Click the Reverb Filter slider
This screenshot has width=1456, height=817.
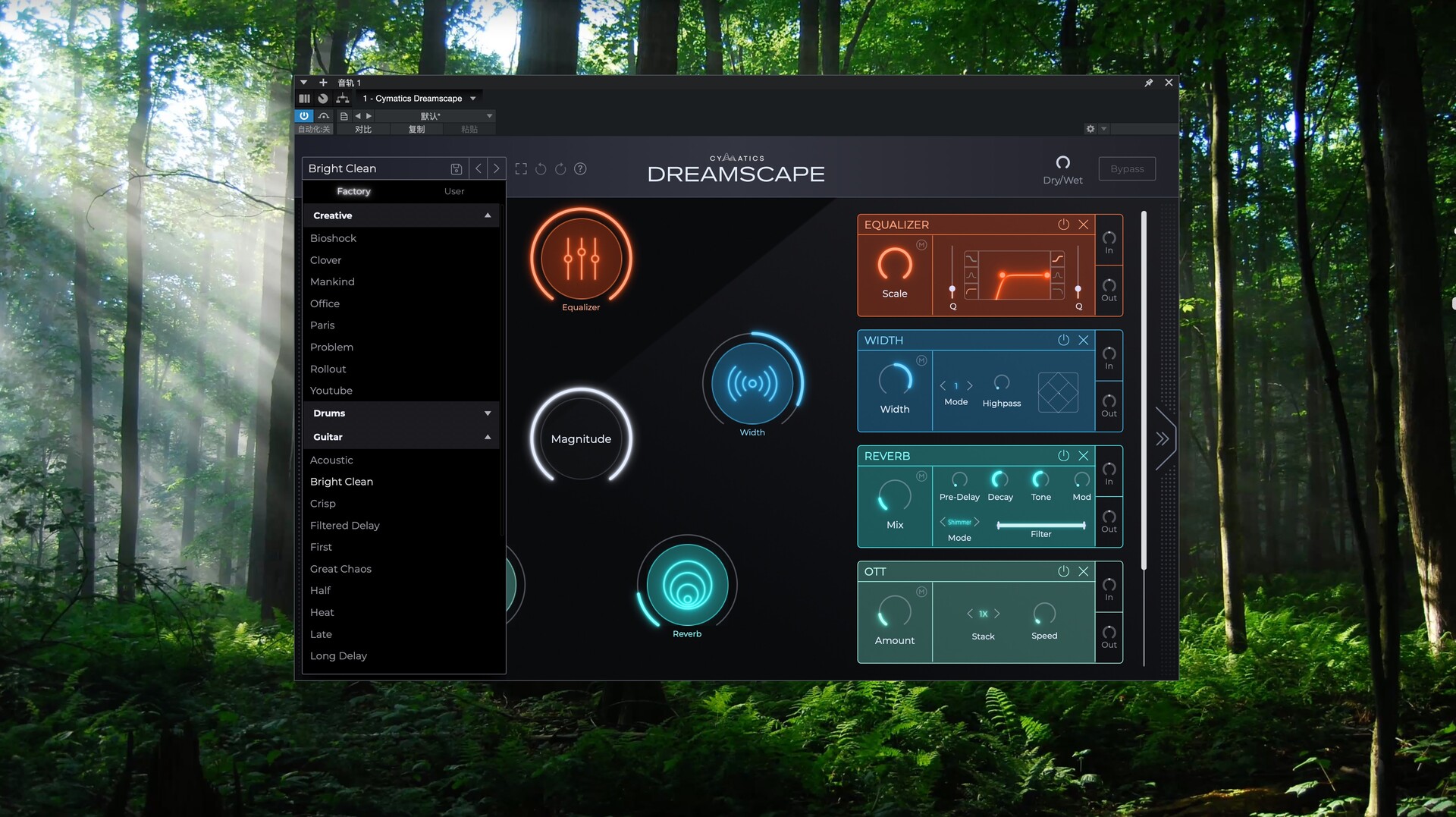pyautogui.click(x=1040, y=525)
